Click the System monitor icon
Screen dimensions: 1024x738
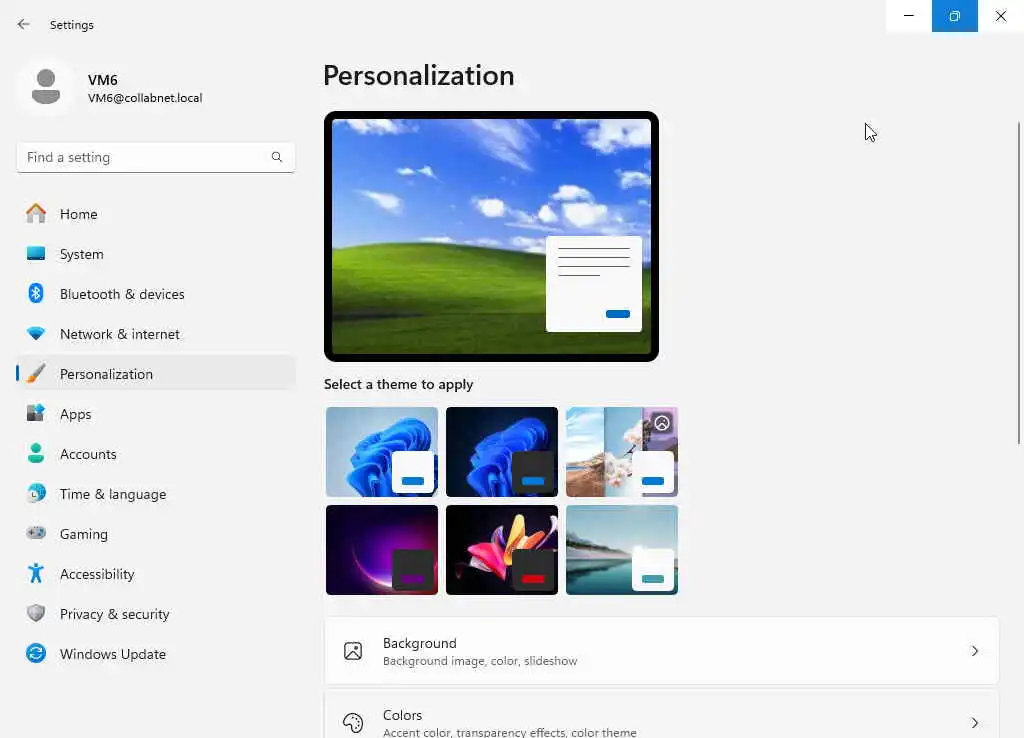36,253
